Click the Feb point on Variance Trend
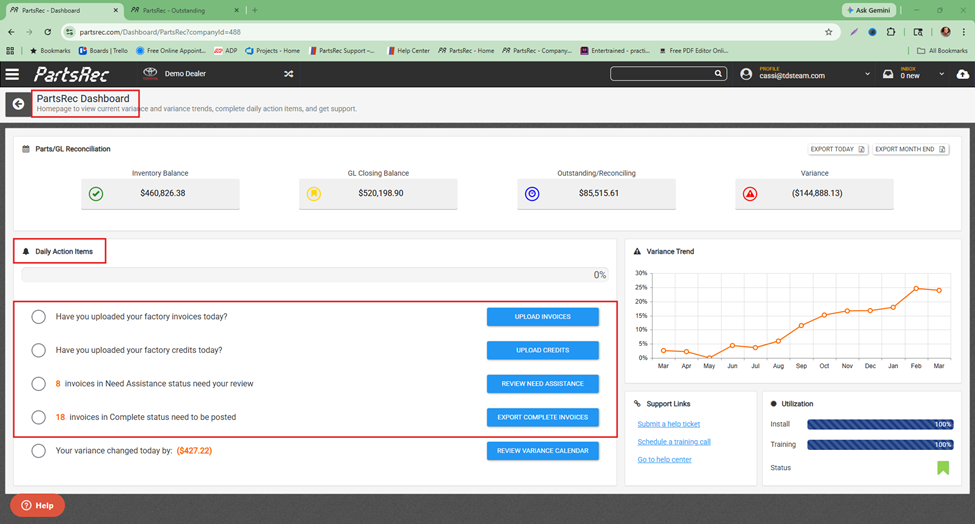 point(916,288)
